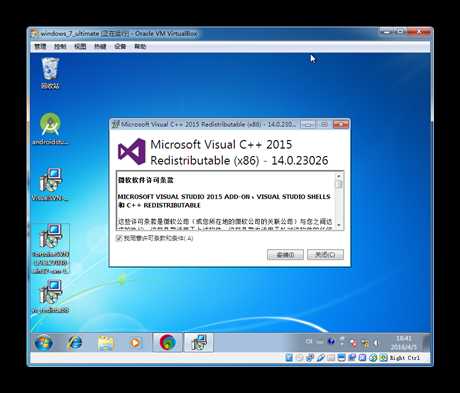460x393 pixels.
Task: Click the installer taskbar button
Action: pos(199,342)
